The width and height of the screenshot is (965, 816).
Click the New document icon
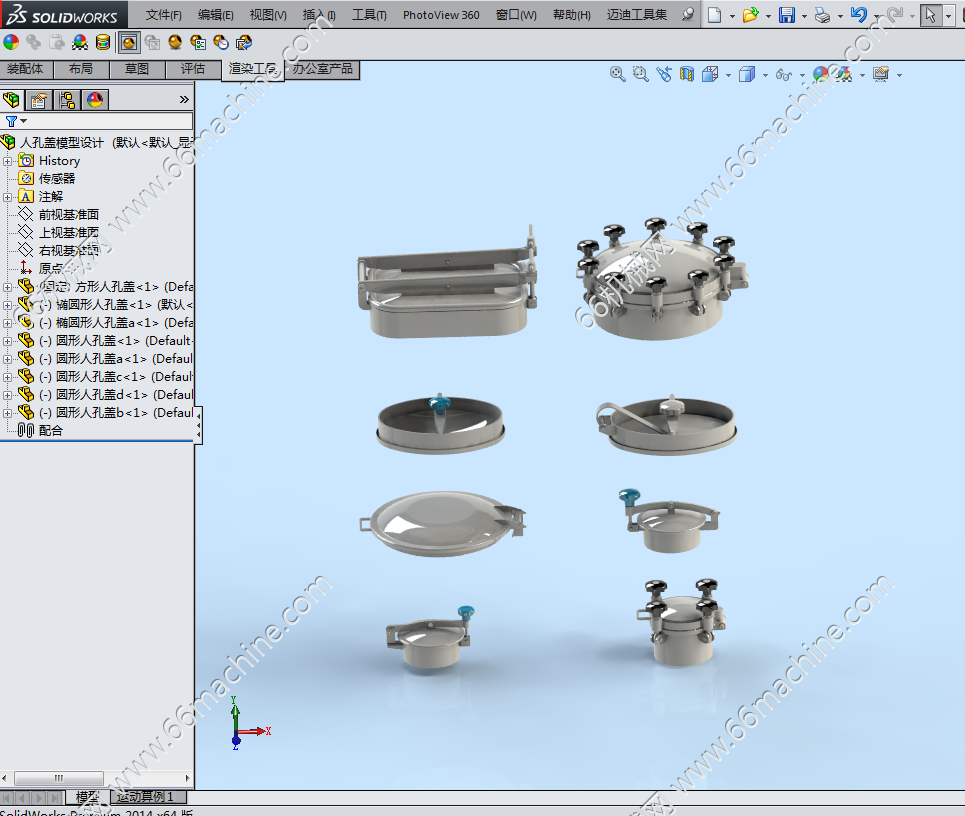(715, 15)
